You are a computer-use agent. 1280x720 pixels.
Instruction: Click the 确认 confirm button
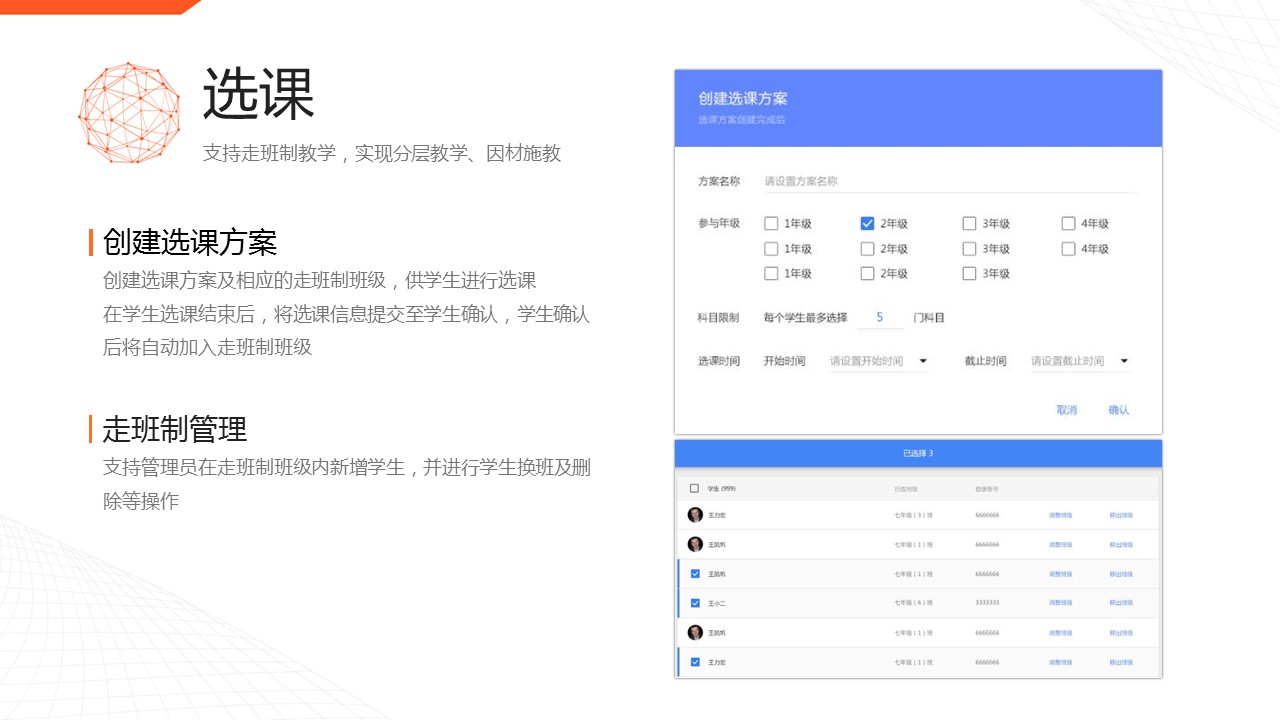coord(1119,410)
